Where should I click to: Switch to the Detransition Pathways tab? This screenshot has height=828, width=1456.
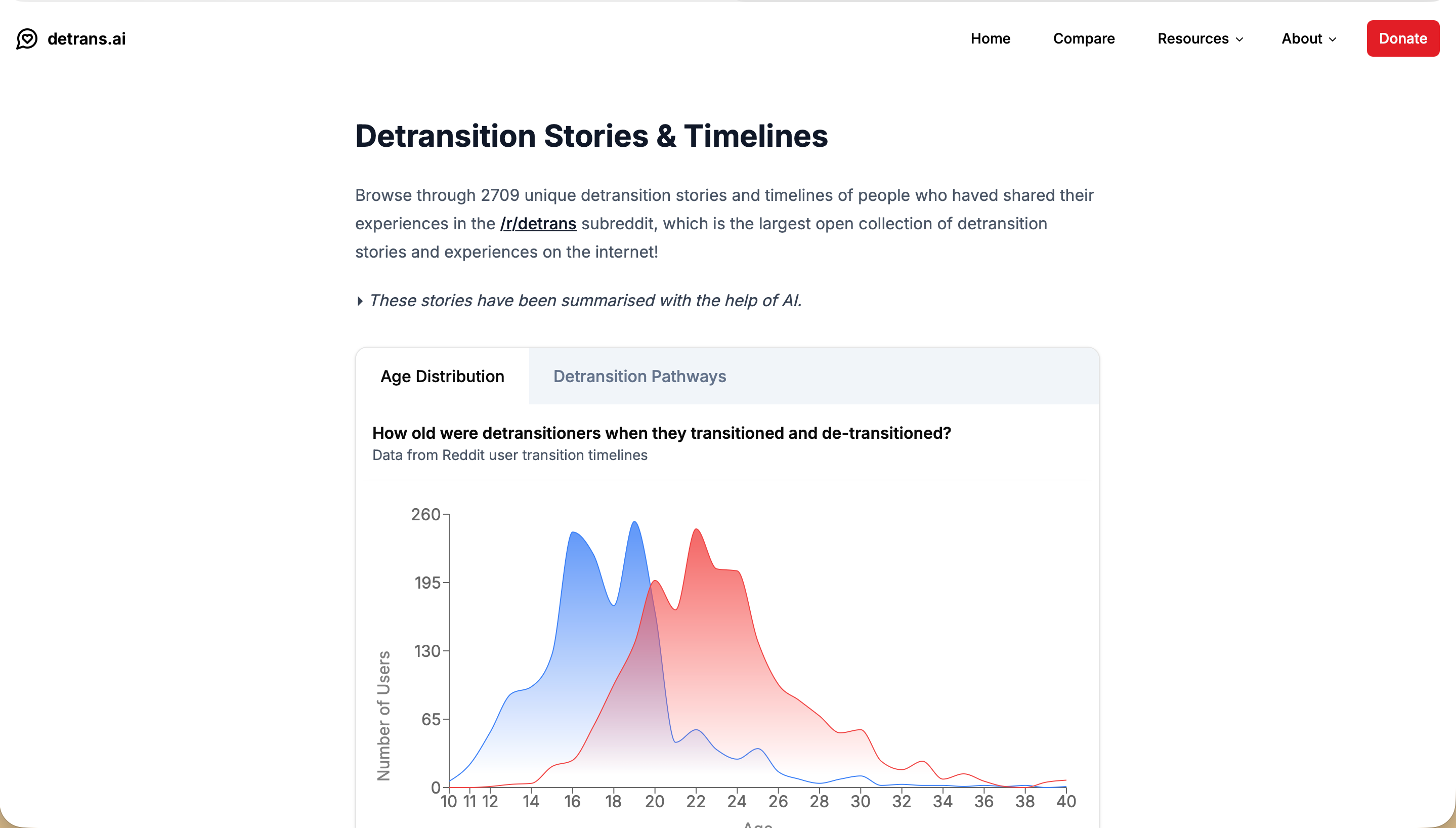point(639,377)
